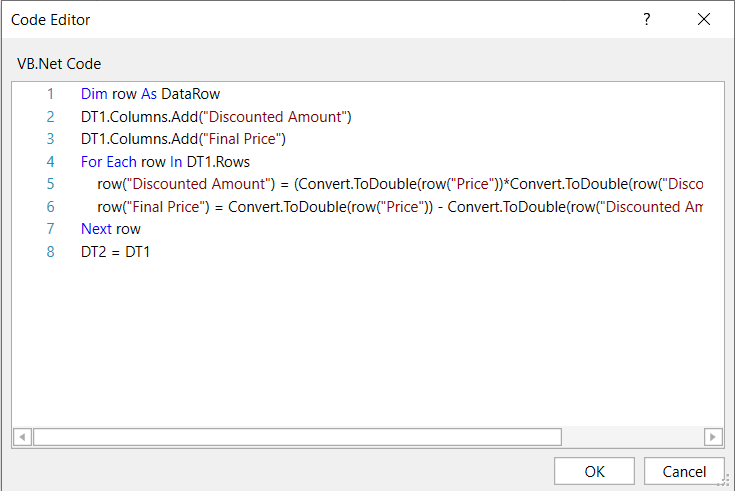735x491 pixels.
Task: Click the scrollbar left arrow
Action: (22, 437)
